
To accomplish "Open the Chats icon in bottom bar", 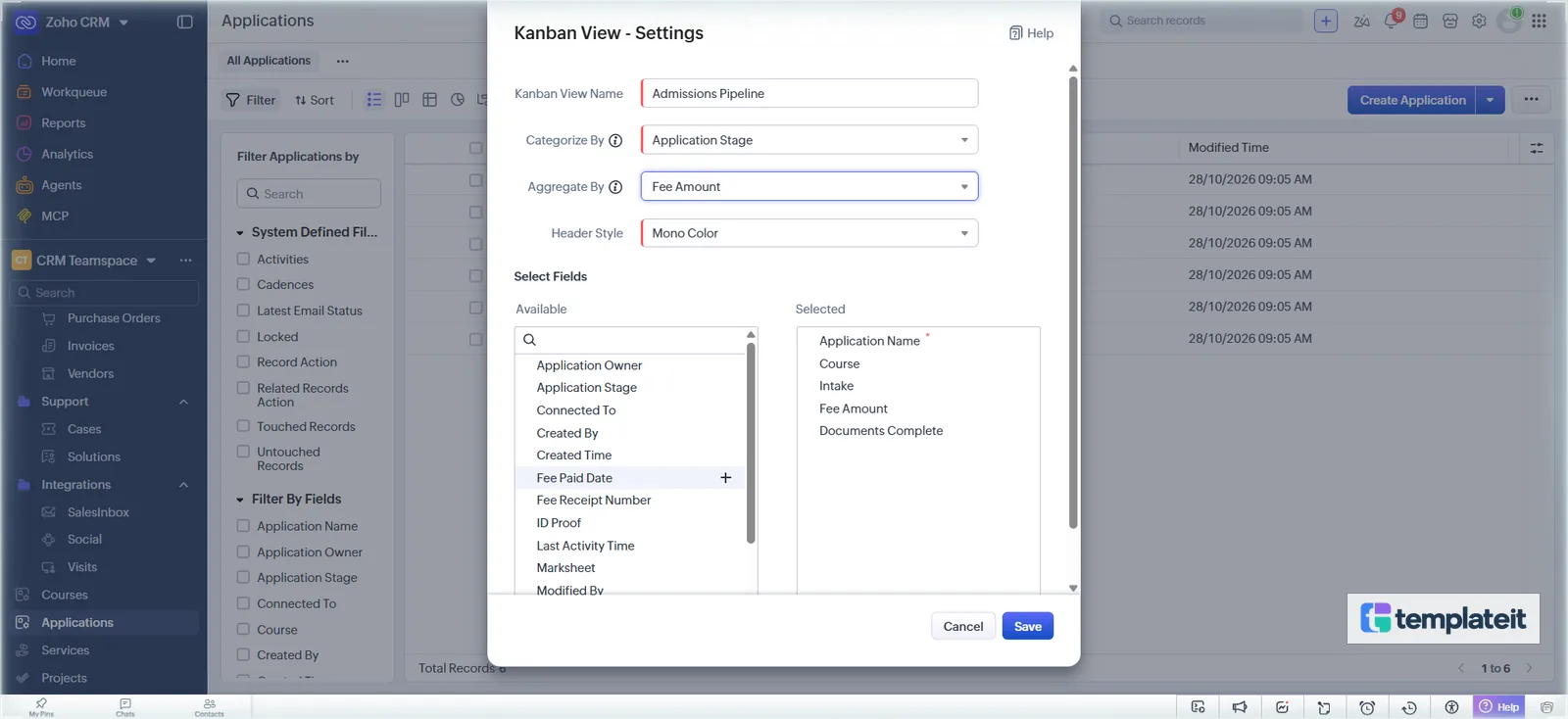I will (125, 707).
